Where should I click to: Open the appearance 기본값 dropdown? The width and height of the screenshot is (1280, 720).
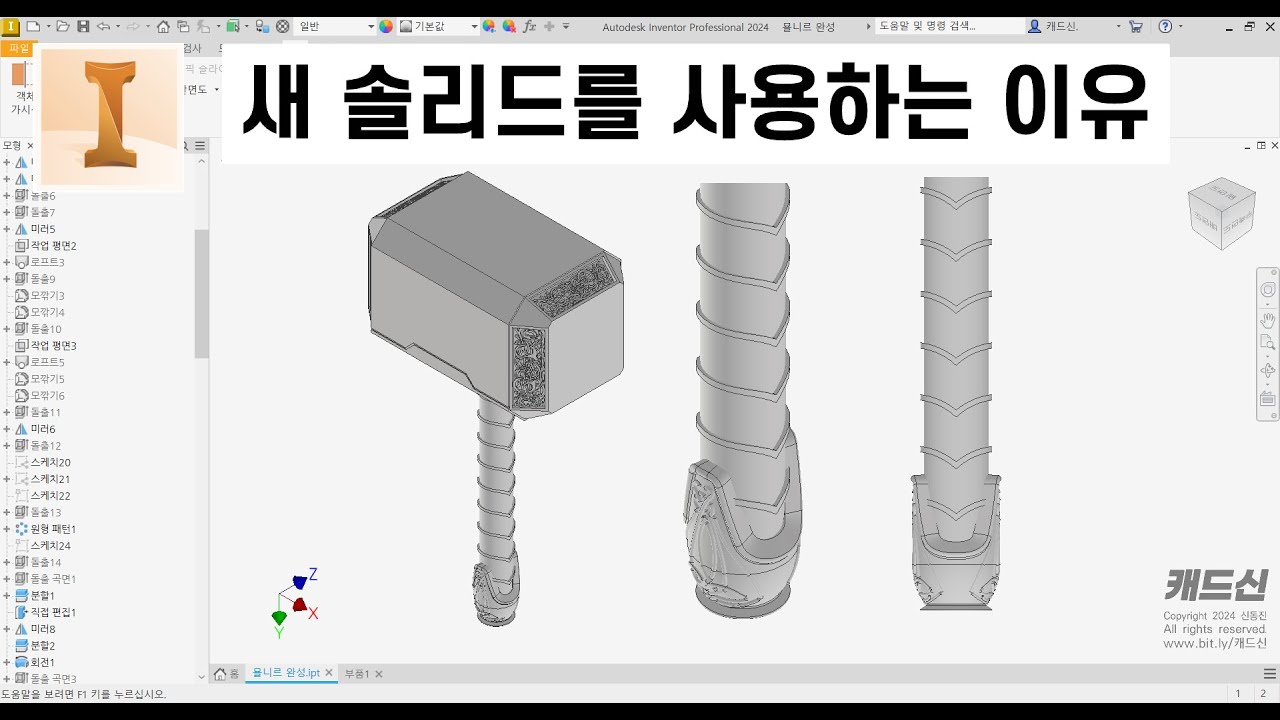click(x=439, y=27)
